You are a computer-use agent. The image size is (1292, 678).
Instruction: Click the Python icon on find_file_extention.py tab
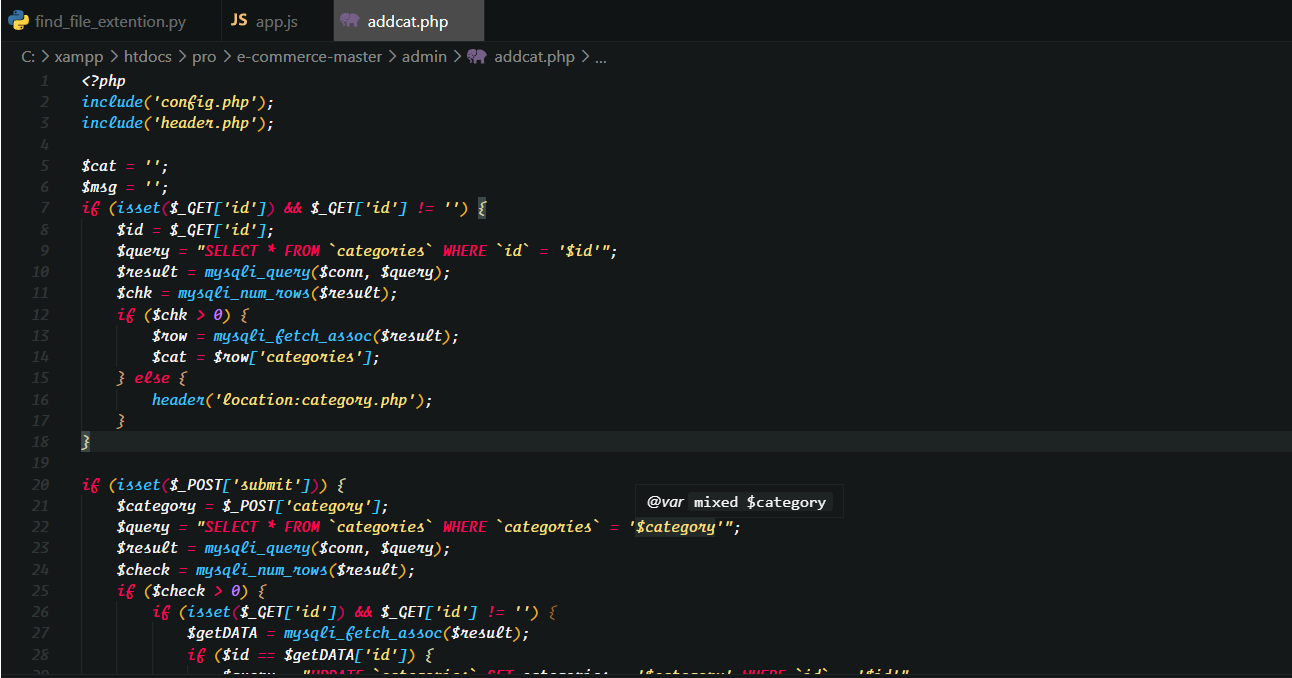coord(18,21)
